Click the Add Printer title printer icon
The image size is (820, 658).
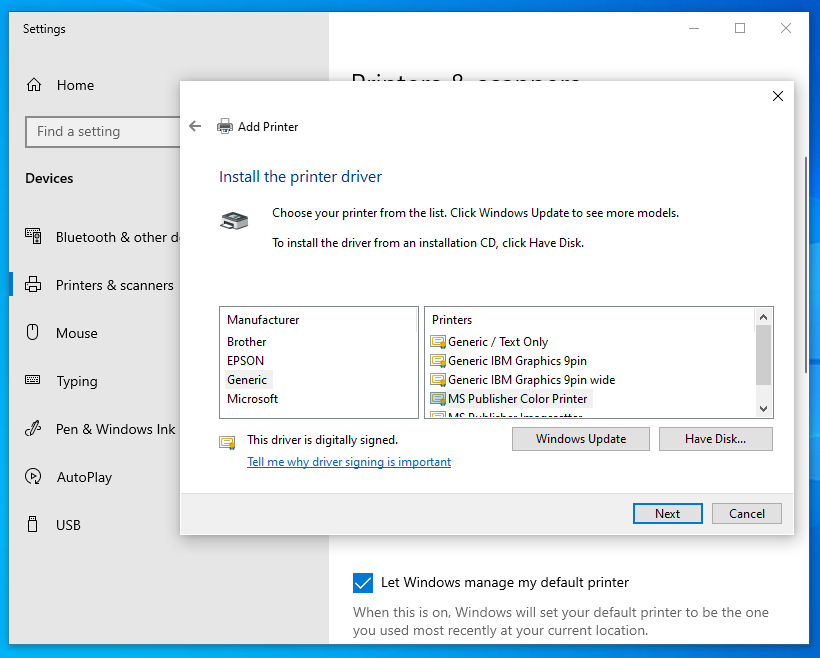click(x=225, y=127)
